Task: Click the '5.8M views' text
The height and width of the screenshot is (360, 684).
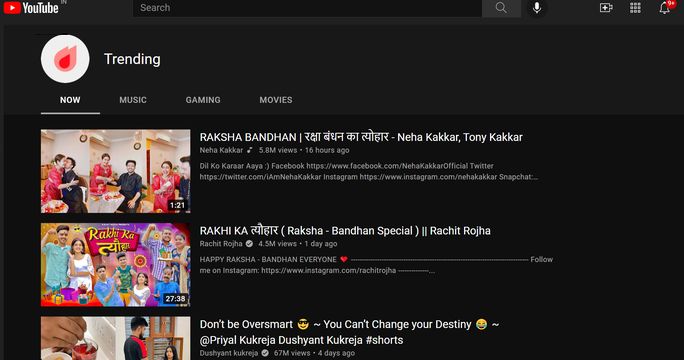Action: click(x=278, y=150)
